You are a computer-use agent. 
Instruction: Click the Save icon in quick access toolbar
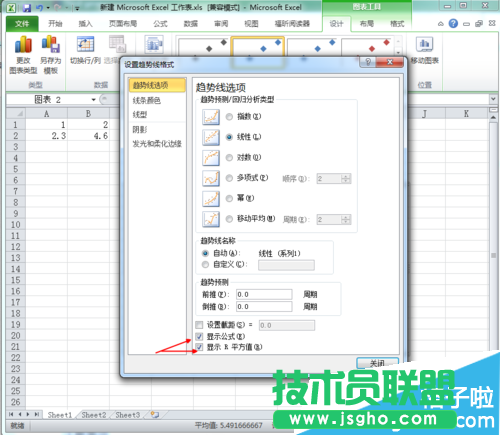click(27, 8)
